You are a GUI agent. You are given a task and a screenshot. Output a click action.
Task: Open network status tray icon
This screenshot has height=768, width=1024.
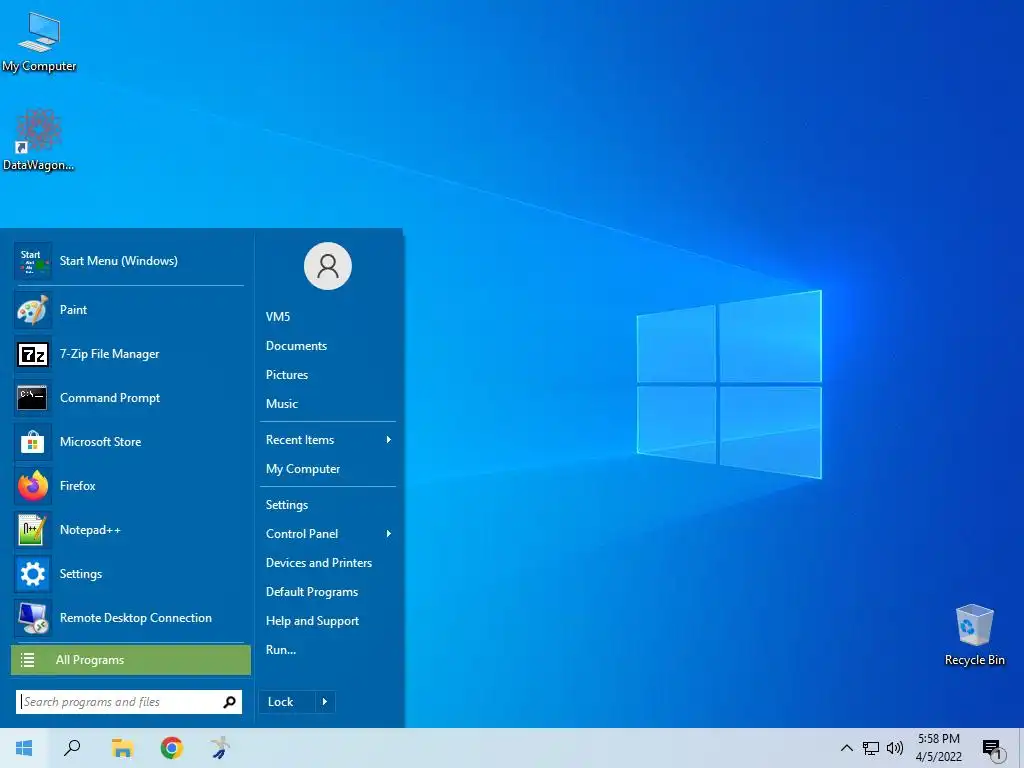(871, 748)
